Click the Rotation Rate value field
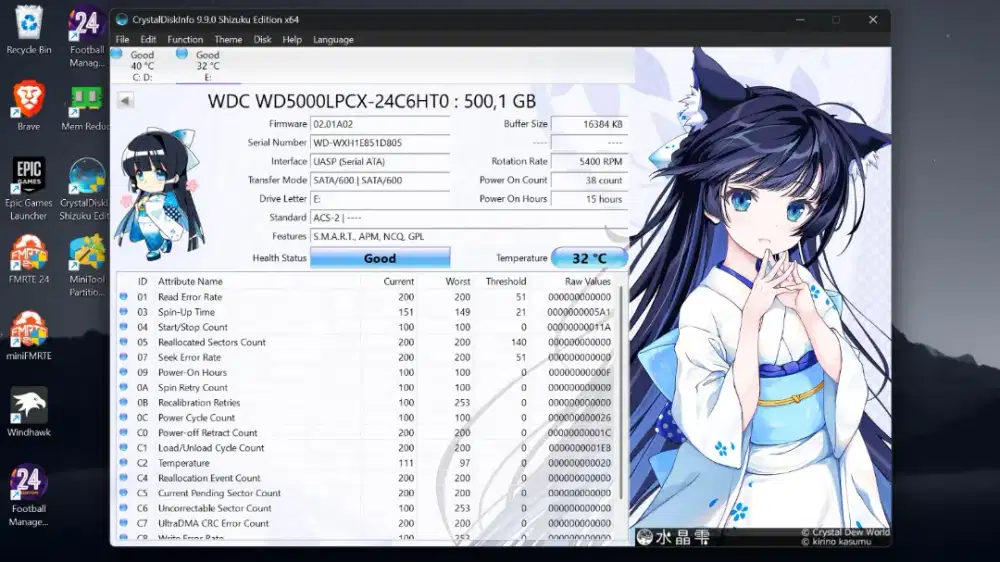The image size is (1000, 562). point(589,161)
